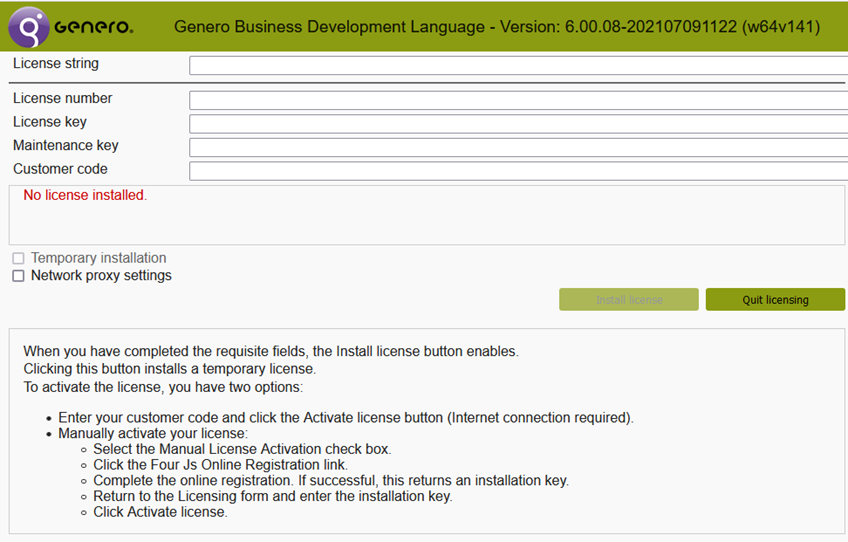Tick the Temporary installation checkbox

(18, 259)
